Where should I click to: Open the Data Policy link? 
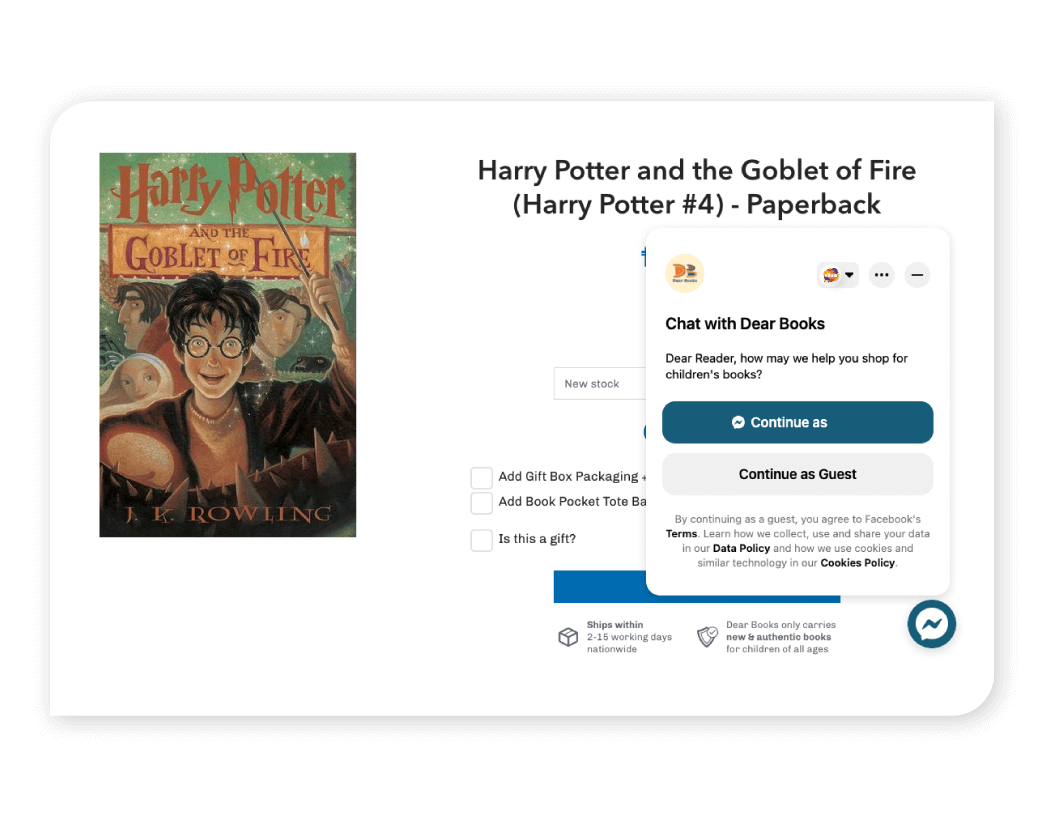741,548
